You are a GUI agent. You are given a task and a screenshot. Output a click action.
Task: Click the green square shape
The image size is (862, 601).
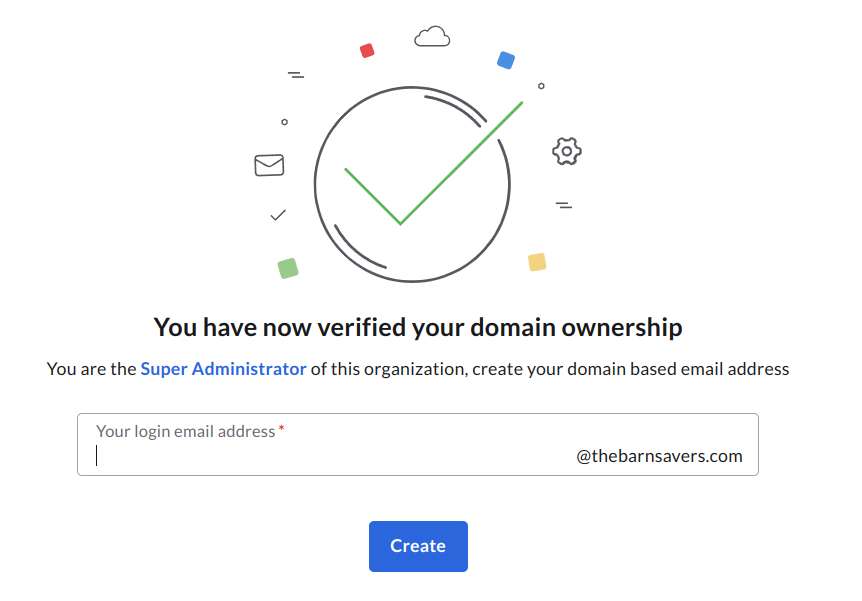point(288,268)
